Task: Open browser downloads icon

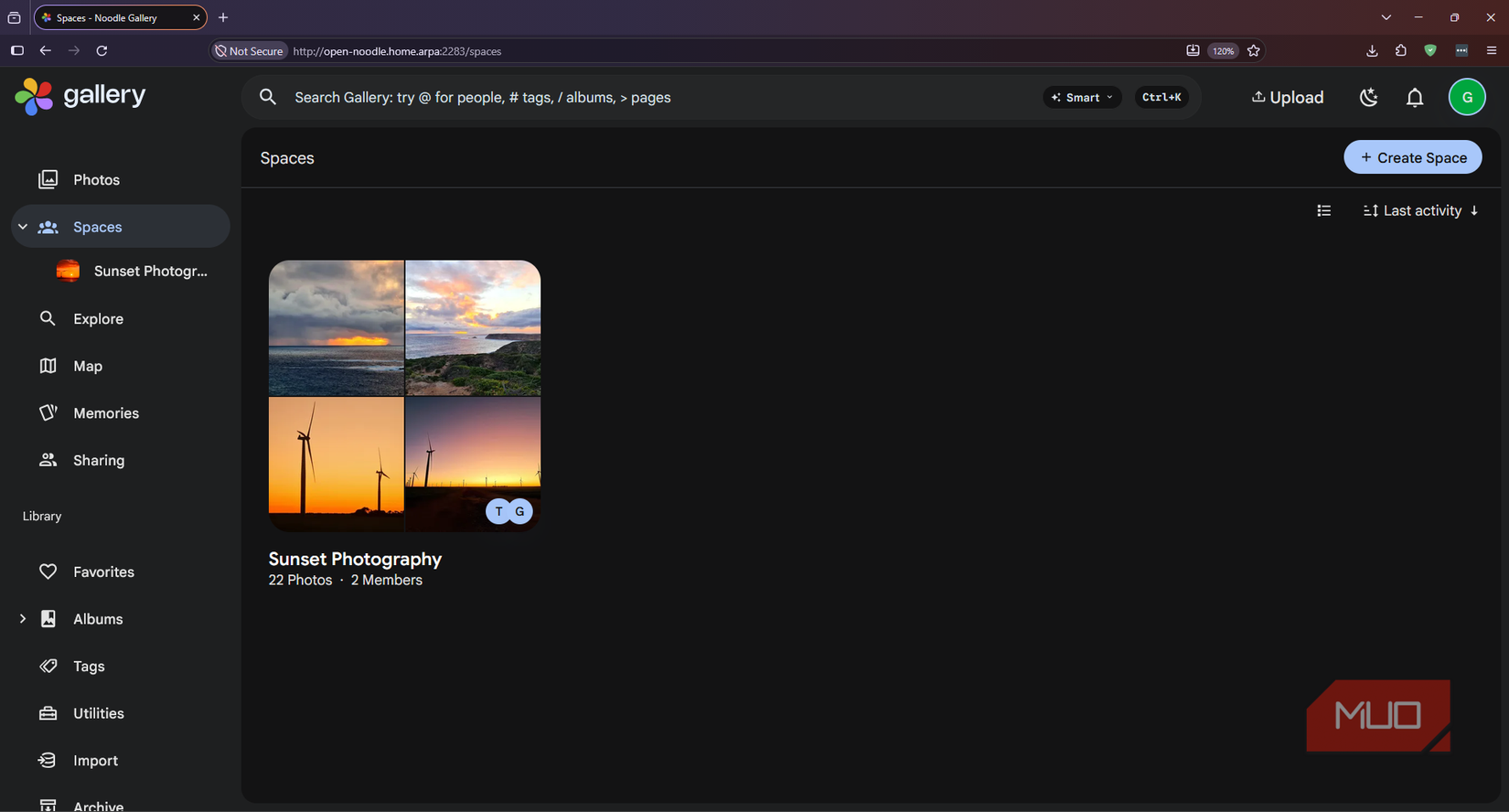Action: [x=1372, y=51]
